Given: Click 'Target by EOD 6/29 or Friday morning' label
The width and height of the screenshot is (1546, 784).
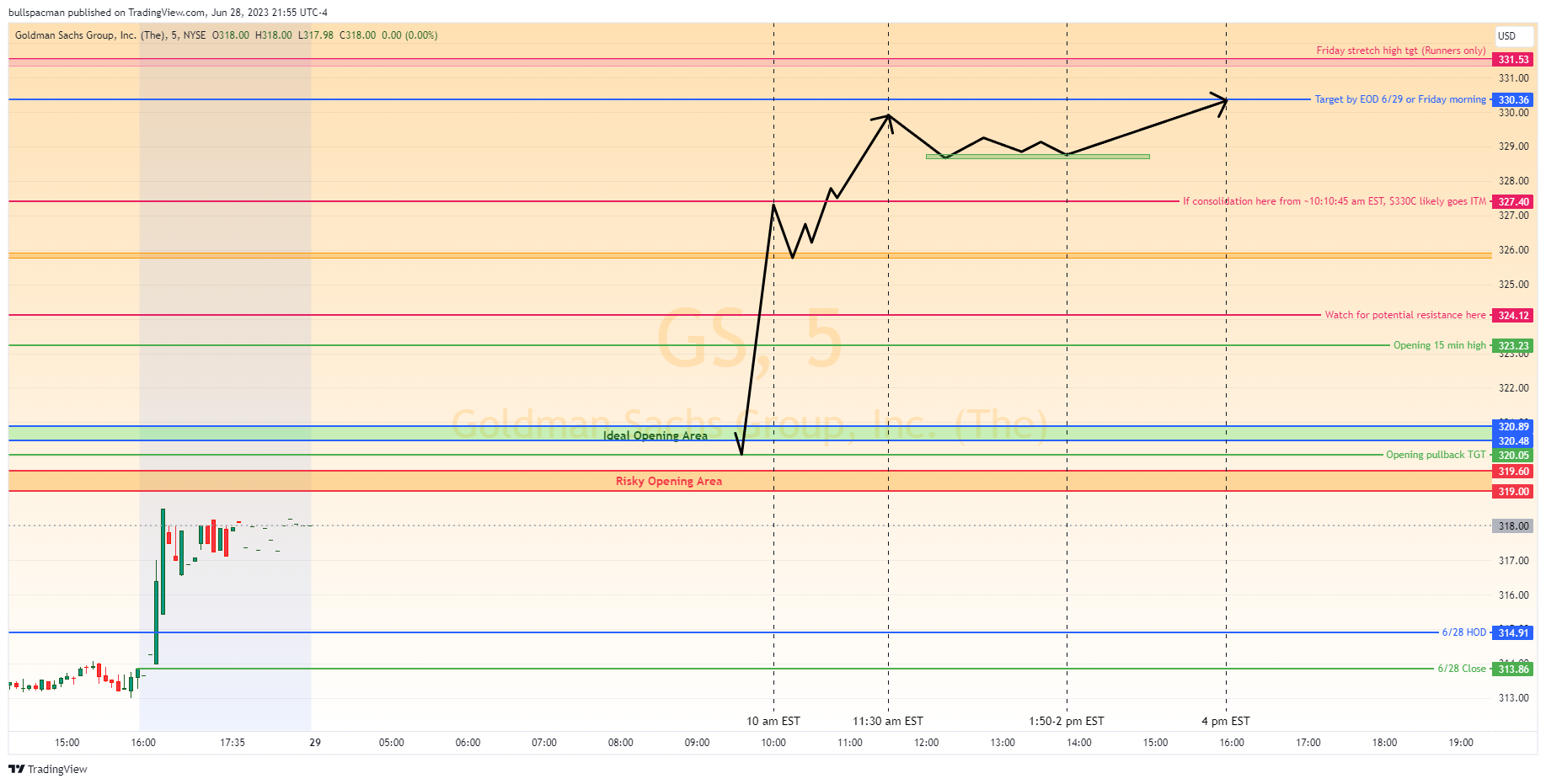Looking at the screenshot, I should 1400,99.
